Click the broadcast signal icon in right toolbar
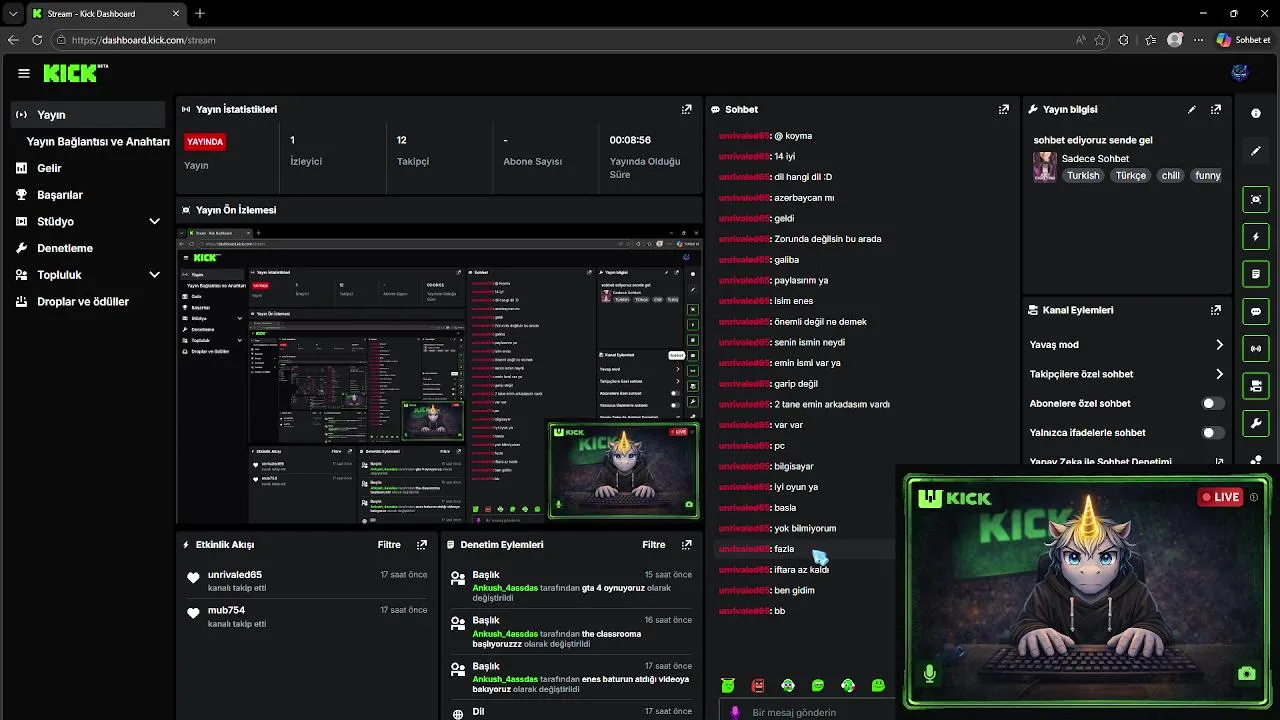 point(1256,348)
